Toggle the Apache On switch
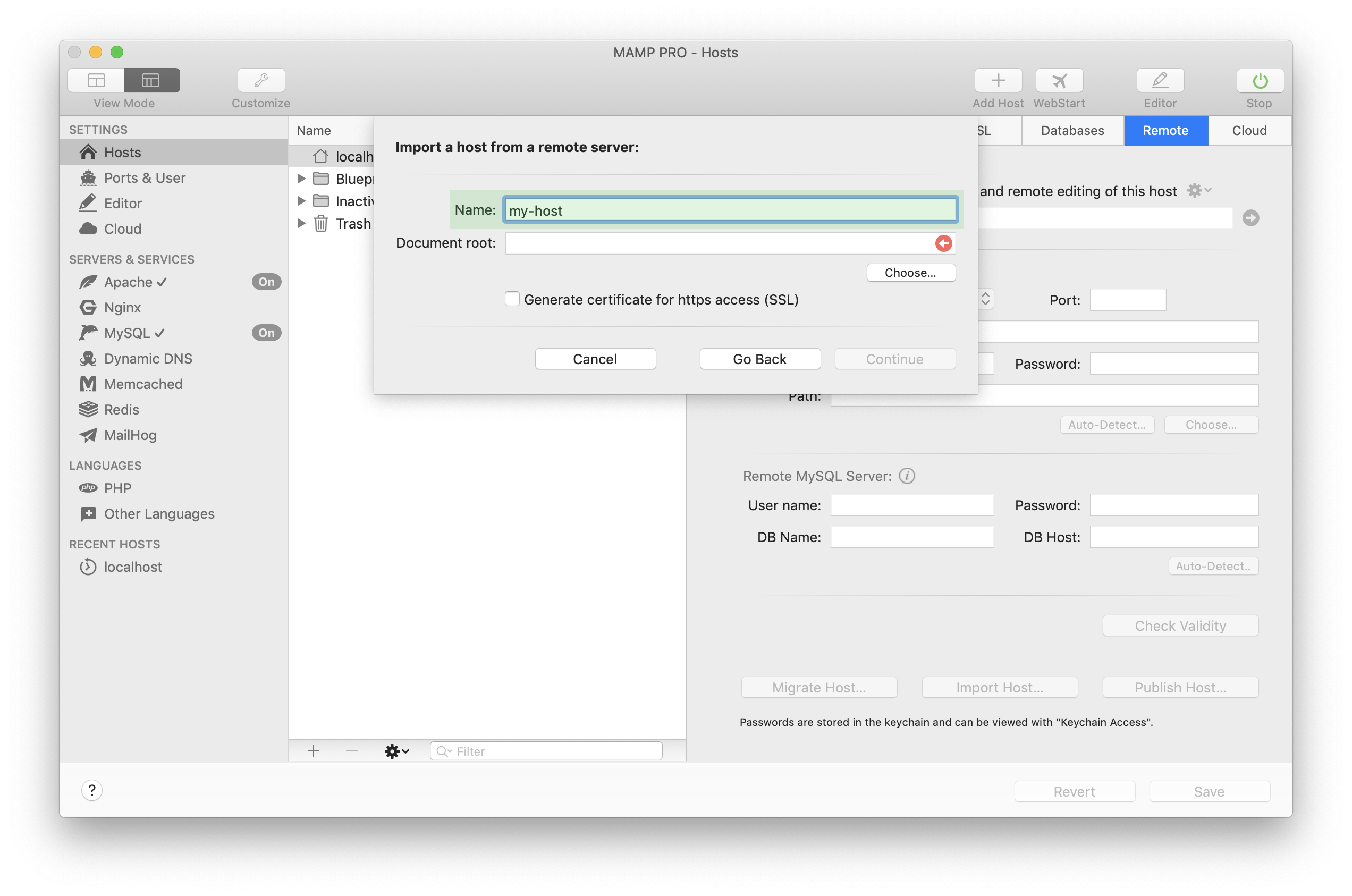The width and height of the screenshot is (1352, 896). click(266, 281)
